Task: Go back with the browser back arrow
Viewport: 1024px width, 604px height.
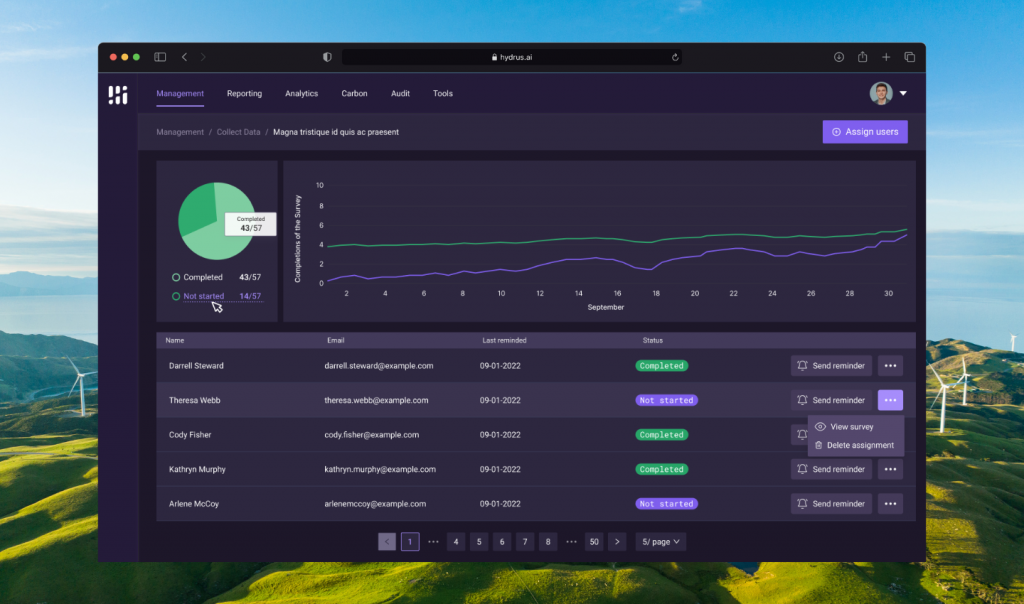Action: (x=185, y=57)
